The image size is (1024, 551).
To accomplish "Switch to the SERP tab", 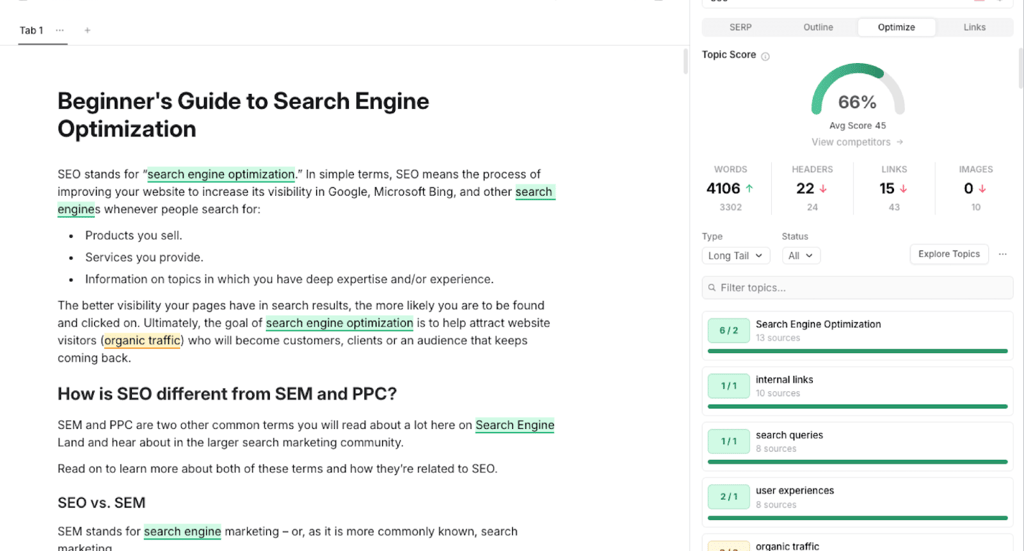I will (x=741, y=27).
